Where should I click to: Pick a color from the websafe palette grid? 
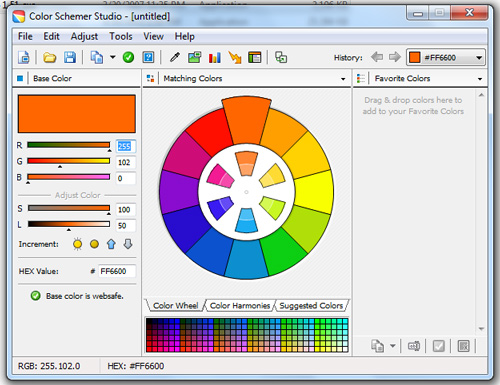(247, 335)
